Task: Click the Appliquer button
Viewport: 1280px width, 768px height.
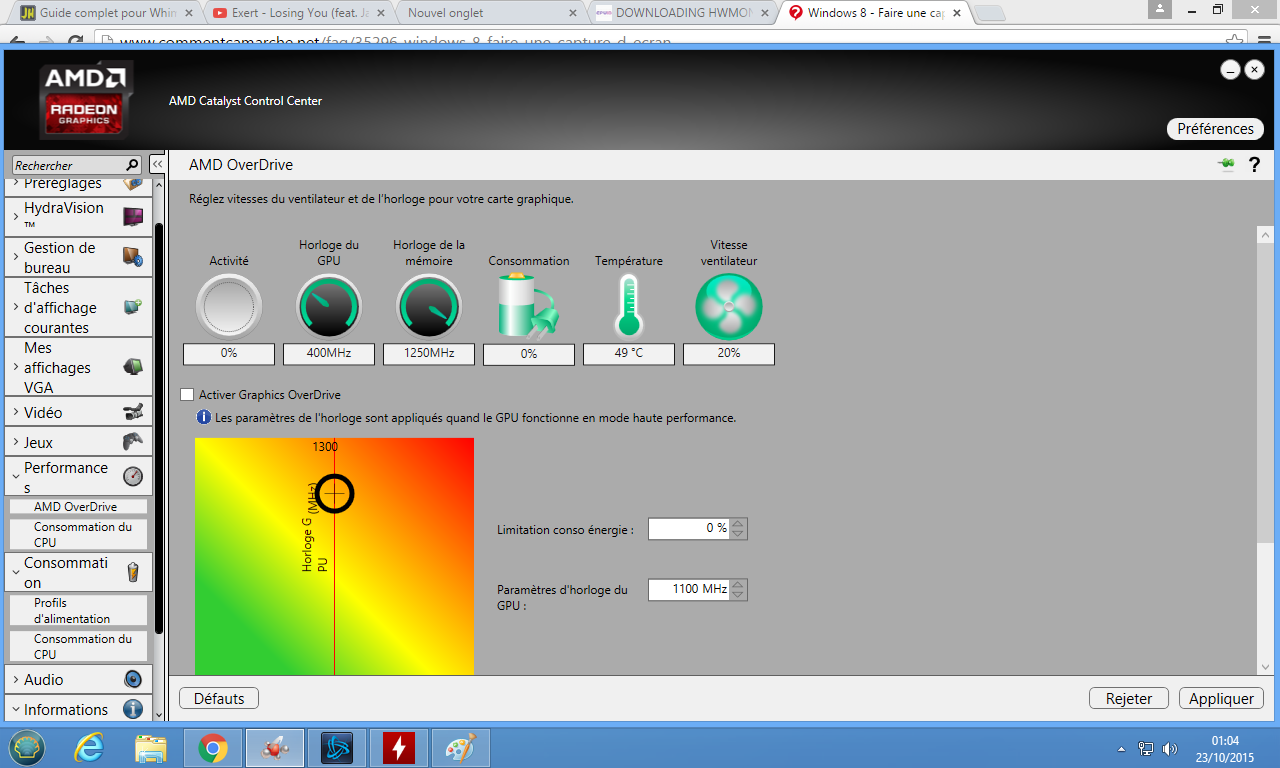Action: (1221, 698)
